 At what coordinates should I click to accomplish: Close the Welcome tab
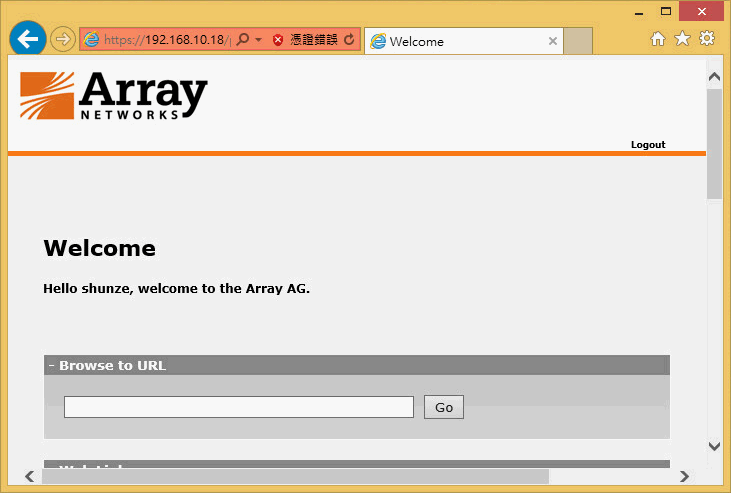tap(552, 41)
